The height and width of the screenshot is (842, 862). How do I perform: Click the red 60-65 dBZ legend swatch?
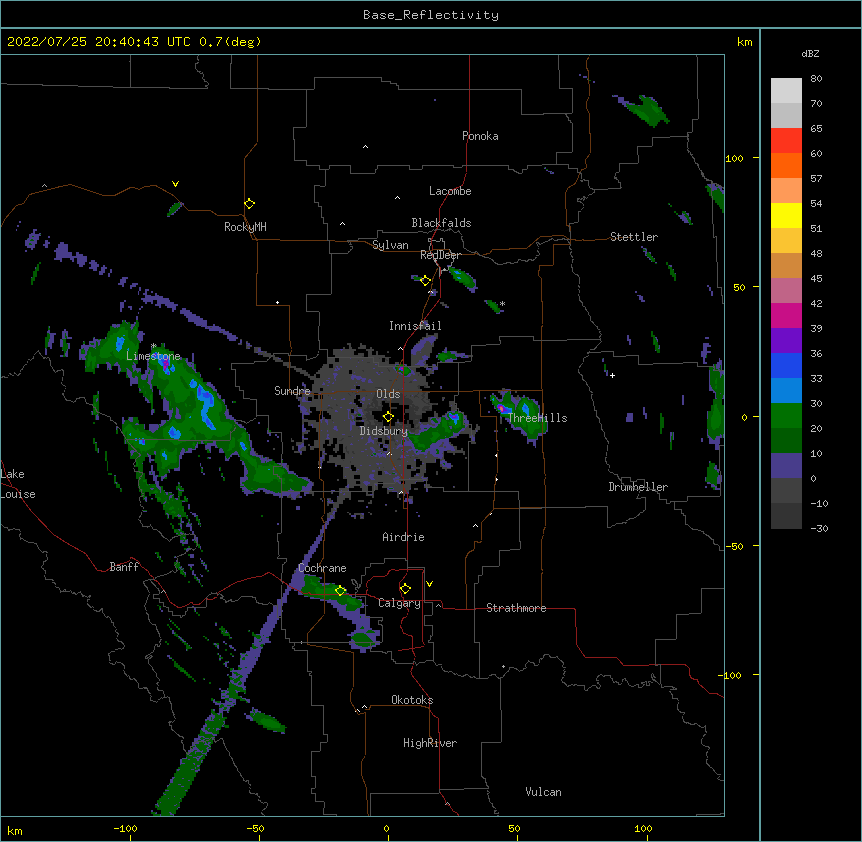pyautogui.click(x=786, y=141)
